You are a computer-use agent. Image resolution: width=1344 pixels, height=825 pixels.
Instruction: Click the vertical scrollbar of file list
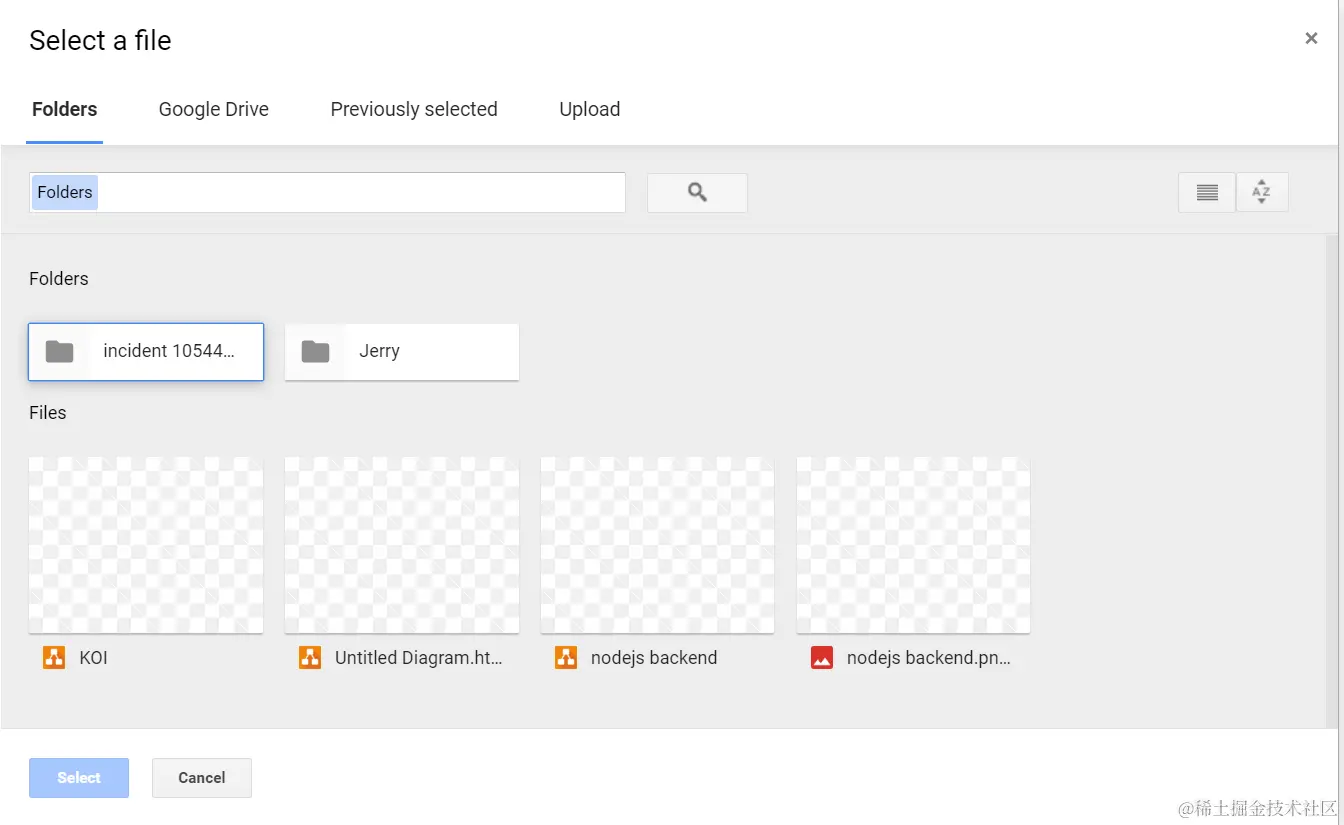tap(1331, 480)
